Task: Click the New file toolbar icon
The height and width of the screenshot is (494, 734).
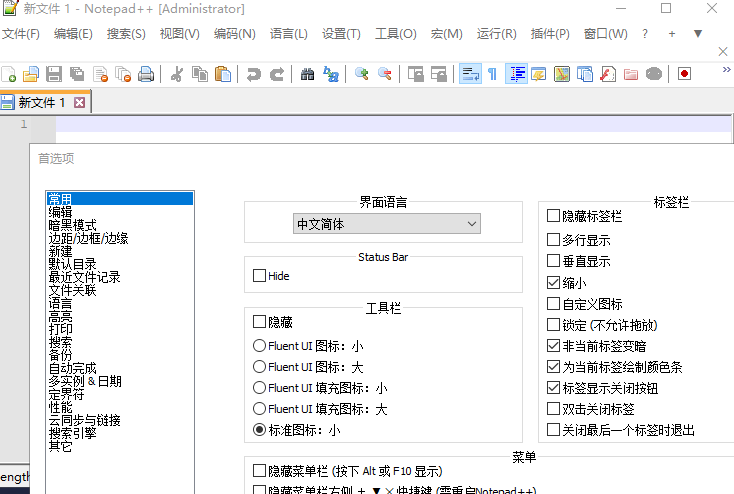Action: click(8, 74)
